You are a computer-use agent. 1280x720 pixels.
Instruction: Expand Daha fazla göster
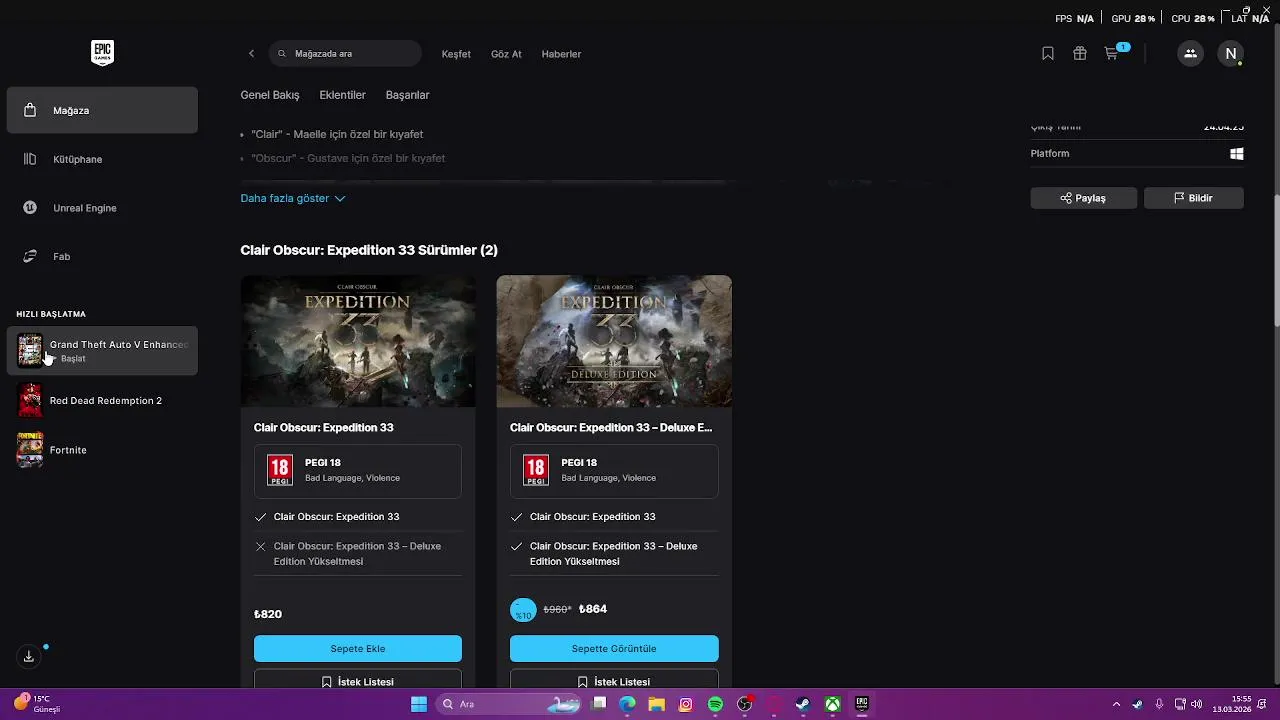pos(292,198)
